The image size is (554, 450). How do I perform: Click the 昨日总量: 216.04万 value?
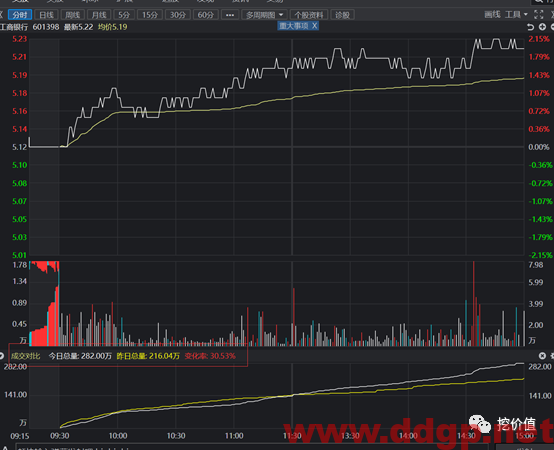pos(148,356)
